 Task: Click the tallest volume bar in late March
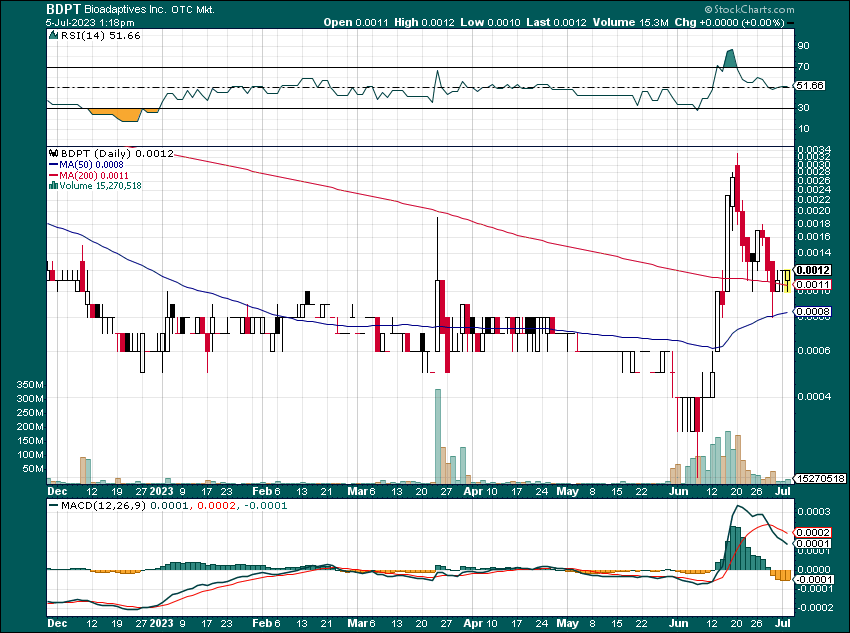(438, 436)
